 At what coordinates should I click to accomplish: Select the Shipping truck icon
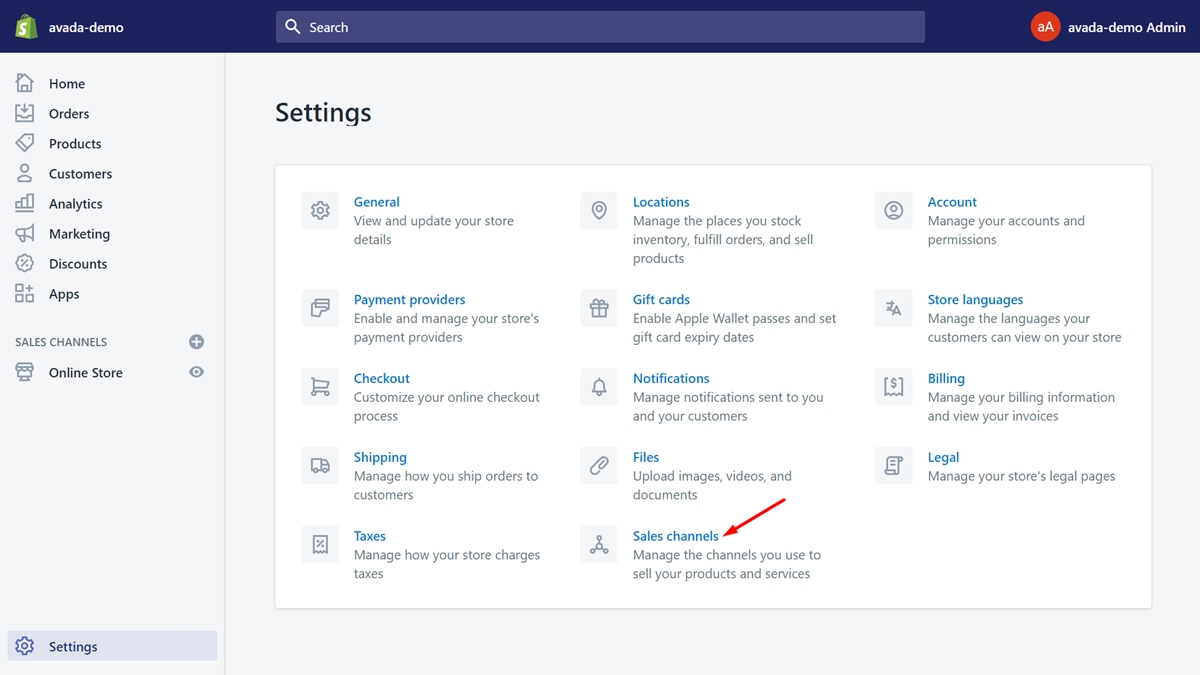click(x=320, y=466)
